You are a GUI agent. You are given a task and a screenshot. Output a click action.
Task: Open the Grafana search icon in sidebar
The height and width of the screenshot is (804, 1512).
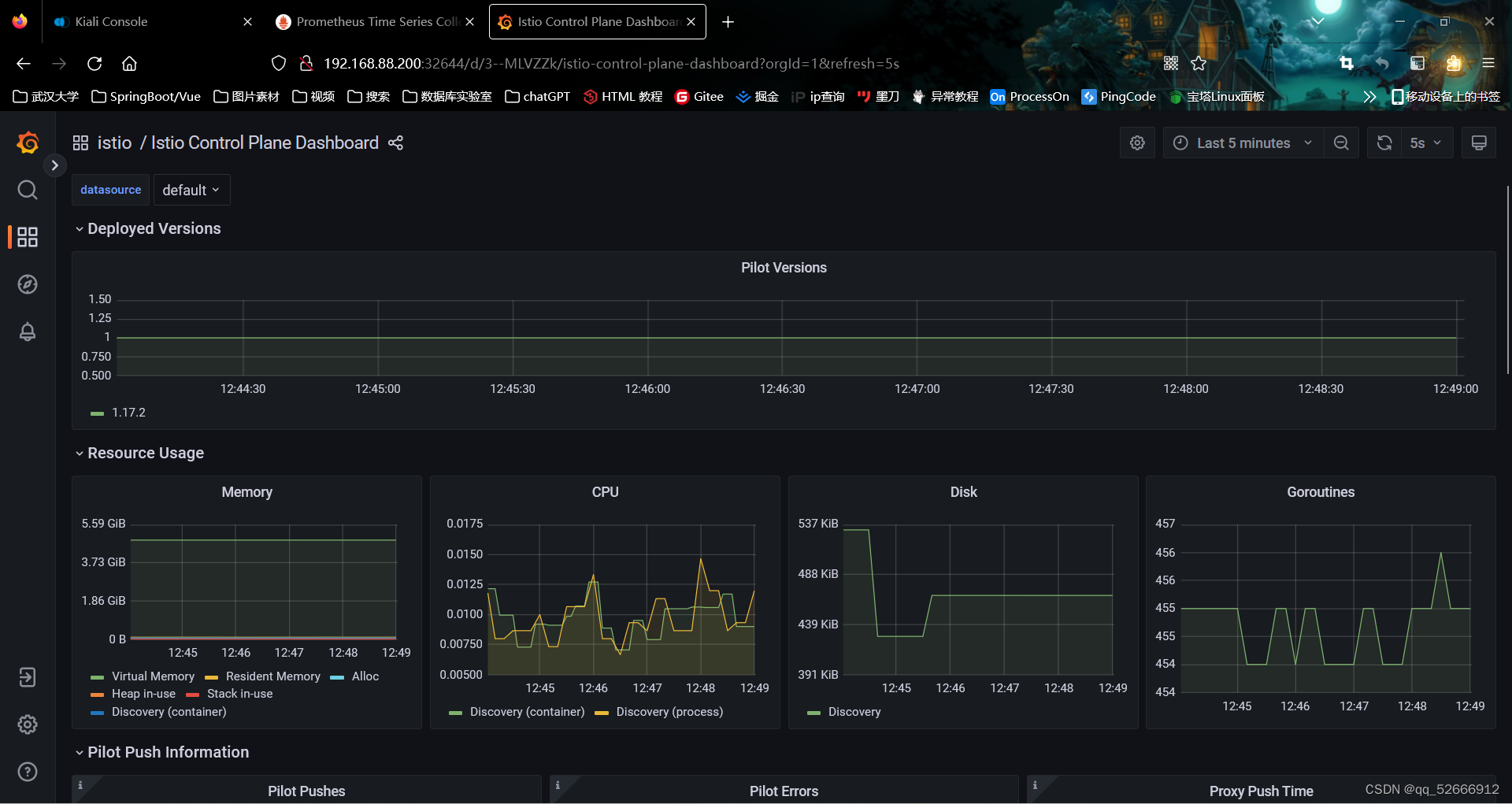click(x=28, y=190)
